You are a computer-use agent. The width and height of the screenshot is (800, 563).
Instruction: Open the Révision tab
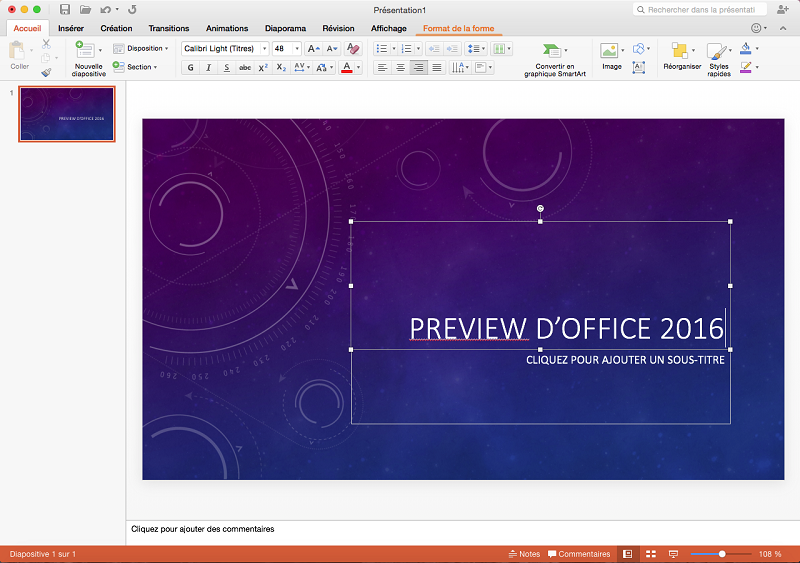338,28
